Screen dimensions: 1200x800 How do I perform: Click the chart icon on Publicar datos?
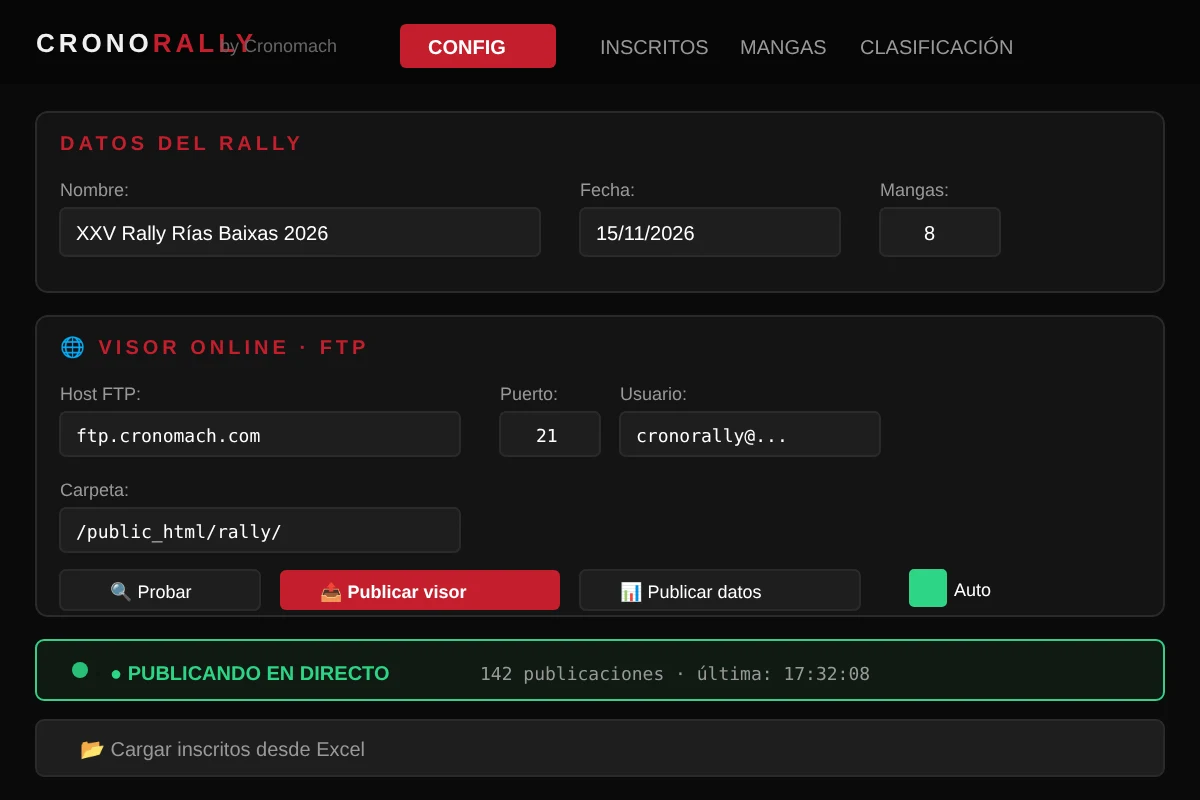pyautogui.click(x=631, y=592)
